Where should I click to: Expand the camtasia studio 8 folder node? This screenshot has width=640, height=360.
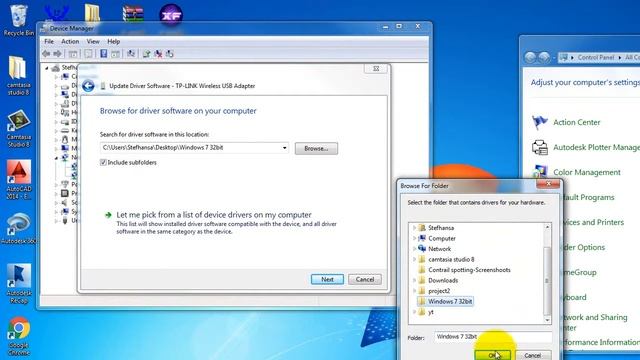pos(414,259)
